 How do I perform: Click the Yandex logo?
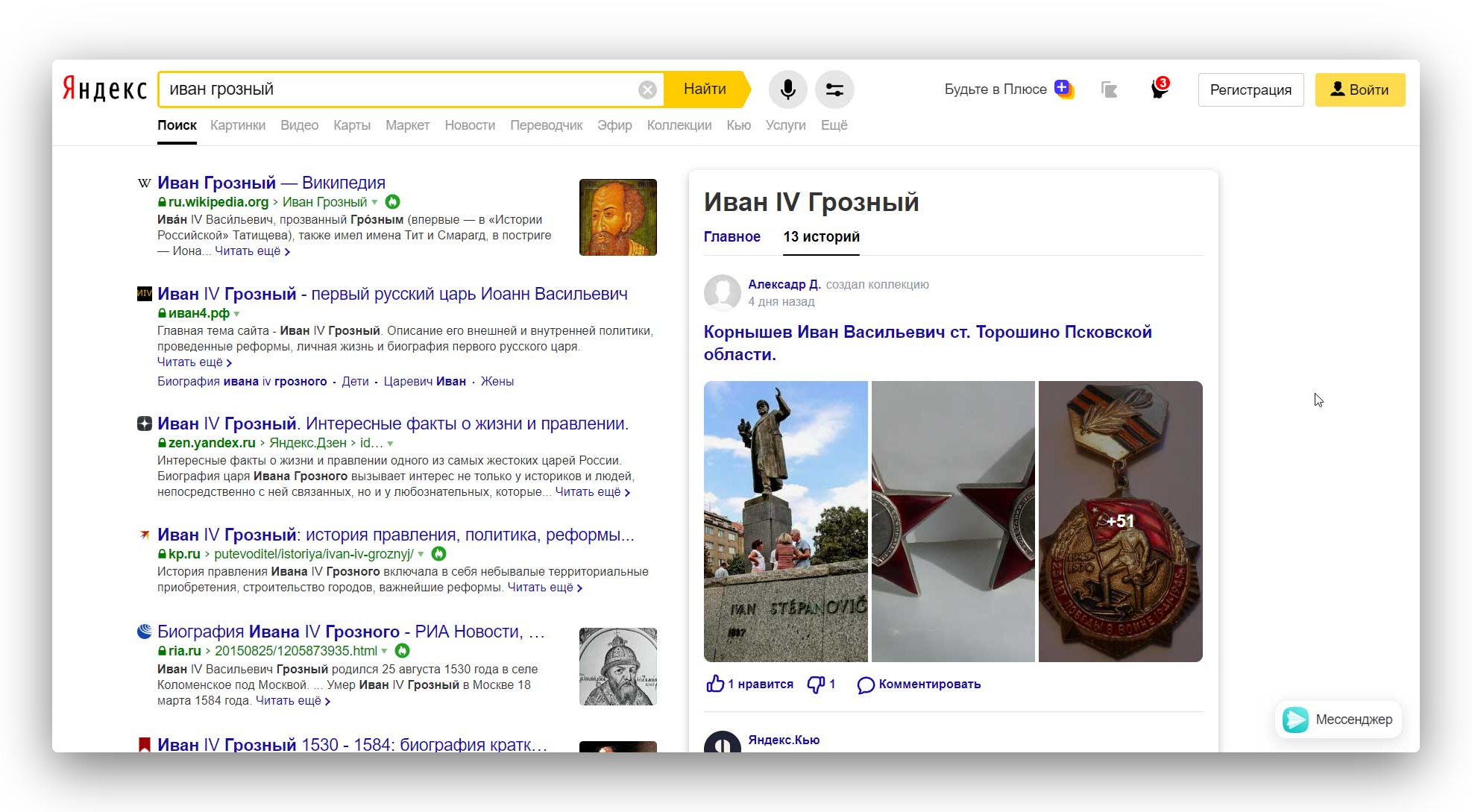[x=104, y=89]
